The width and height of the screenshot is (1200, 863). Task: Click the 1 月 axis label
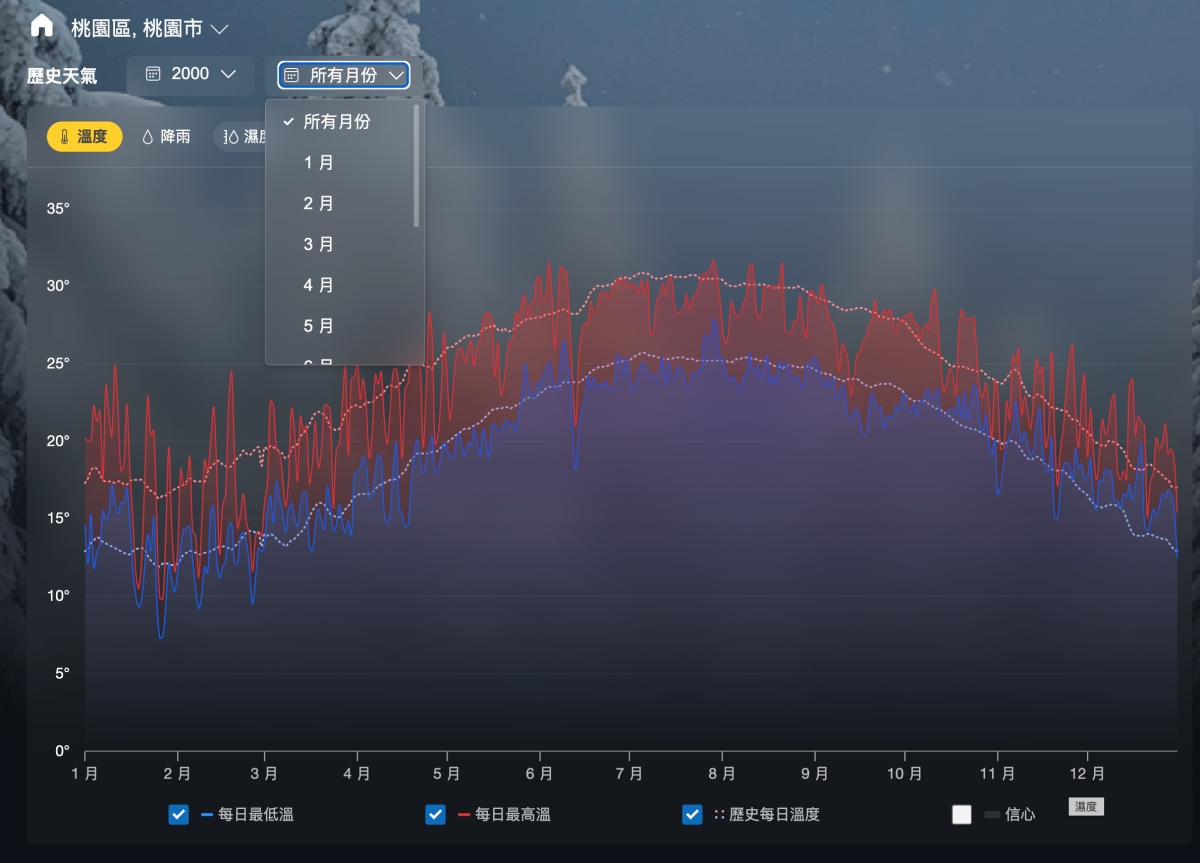[85, 774]
